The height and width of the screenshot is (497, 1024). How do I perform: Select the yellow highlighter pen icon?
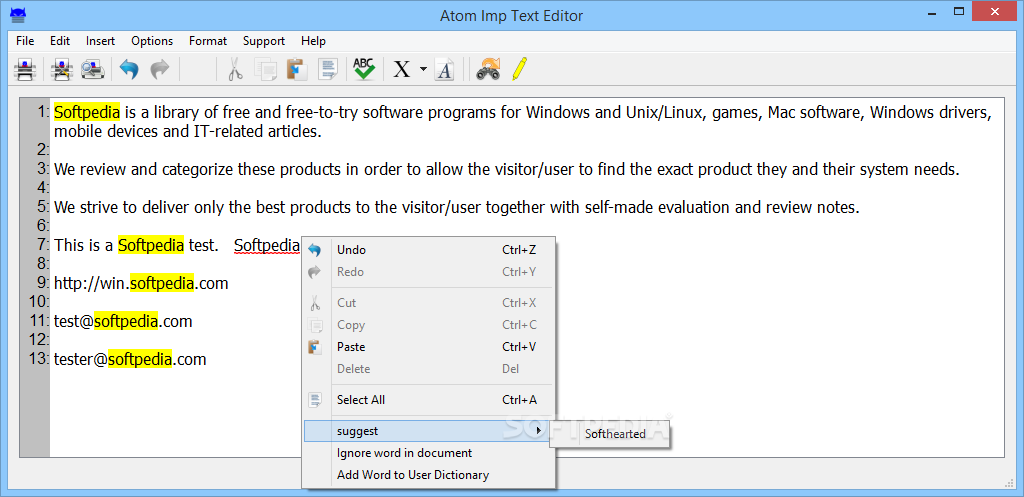[x=519, y=69]
